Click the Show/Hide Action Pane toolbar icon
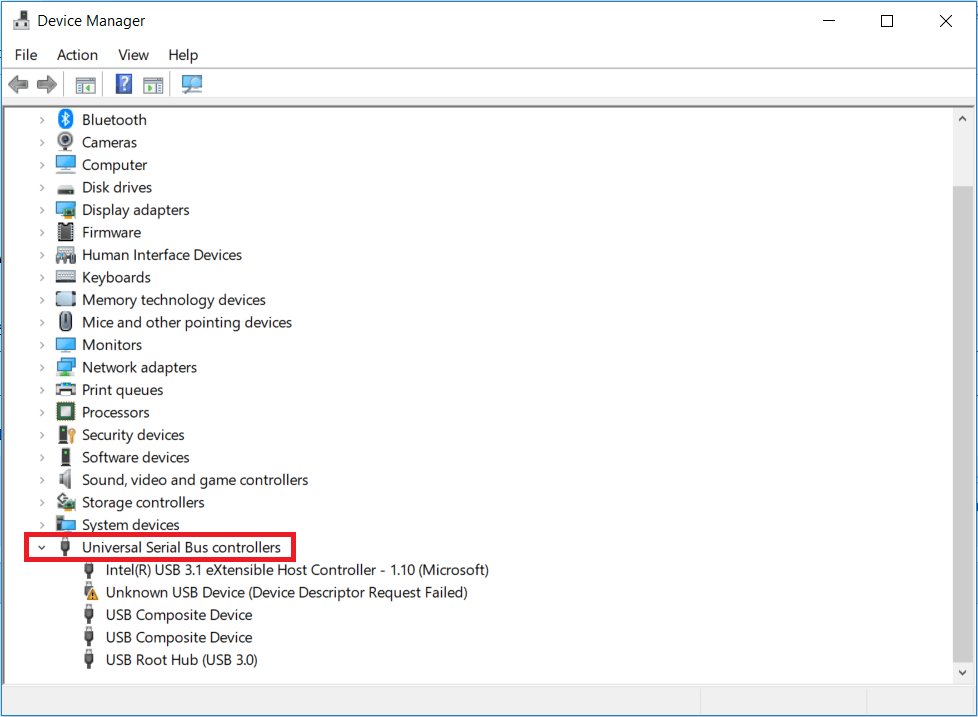 tap(153, 85)
